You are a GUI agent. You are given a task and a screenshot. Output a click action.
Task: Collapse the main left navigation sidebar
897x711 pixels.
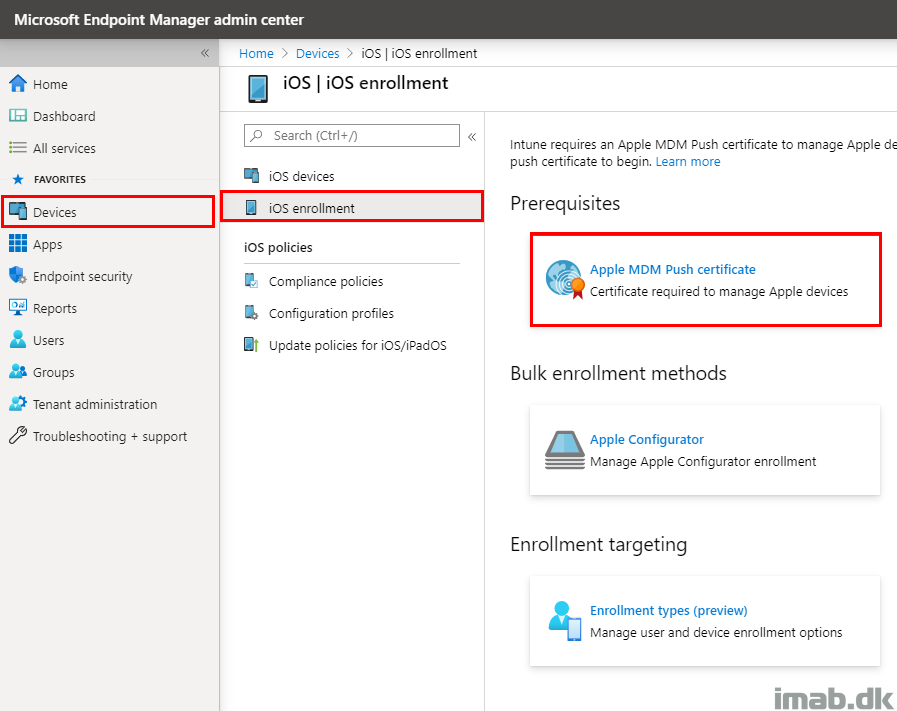pos(205,53)
